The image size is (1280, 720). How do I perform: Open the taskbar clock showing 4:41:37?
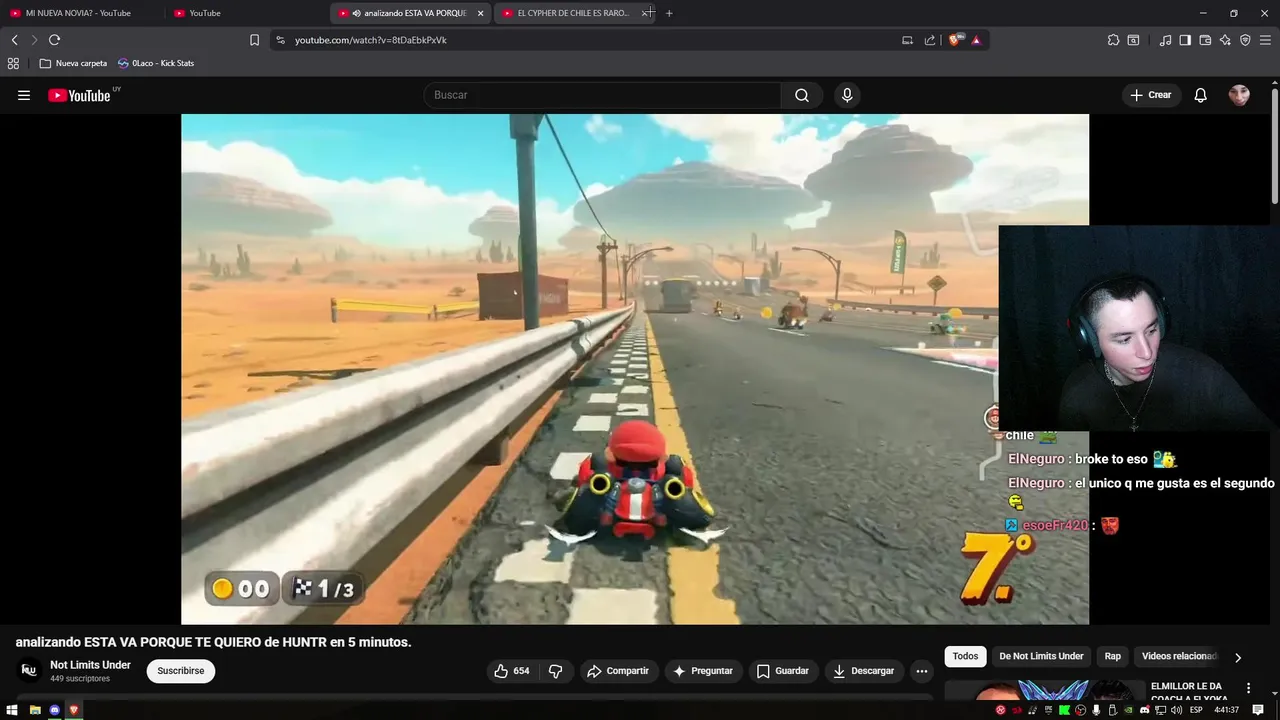coord(1227,710)
